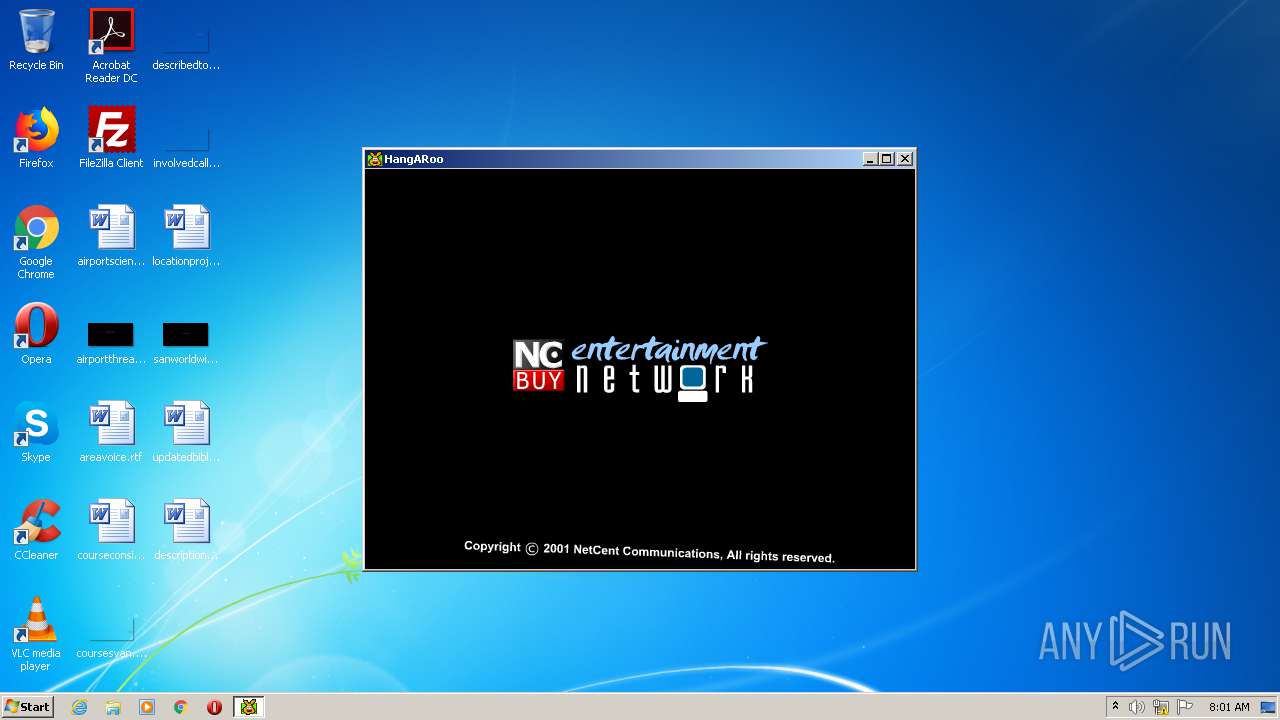Viewport: 1280px width, 720px height.
Task: Select updatedbibl... Word document
Action: click(x=186, y=433)
